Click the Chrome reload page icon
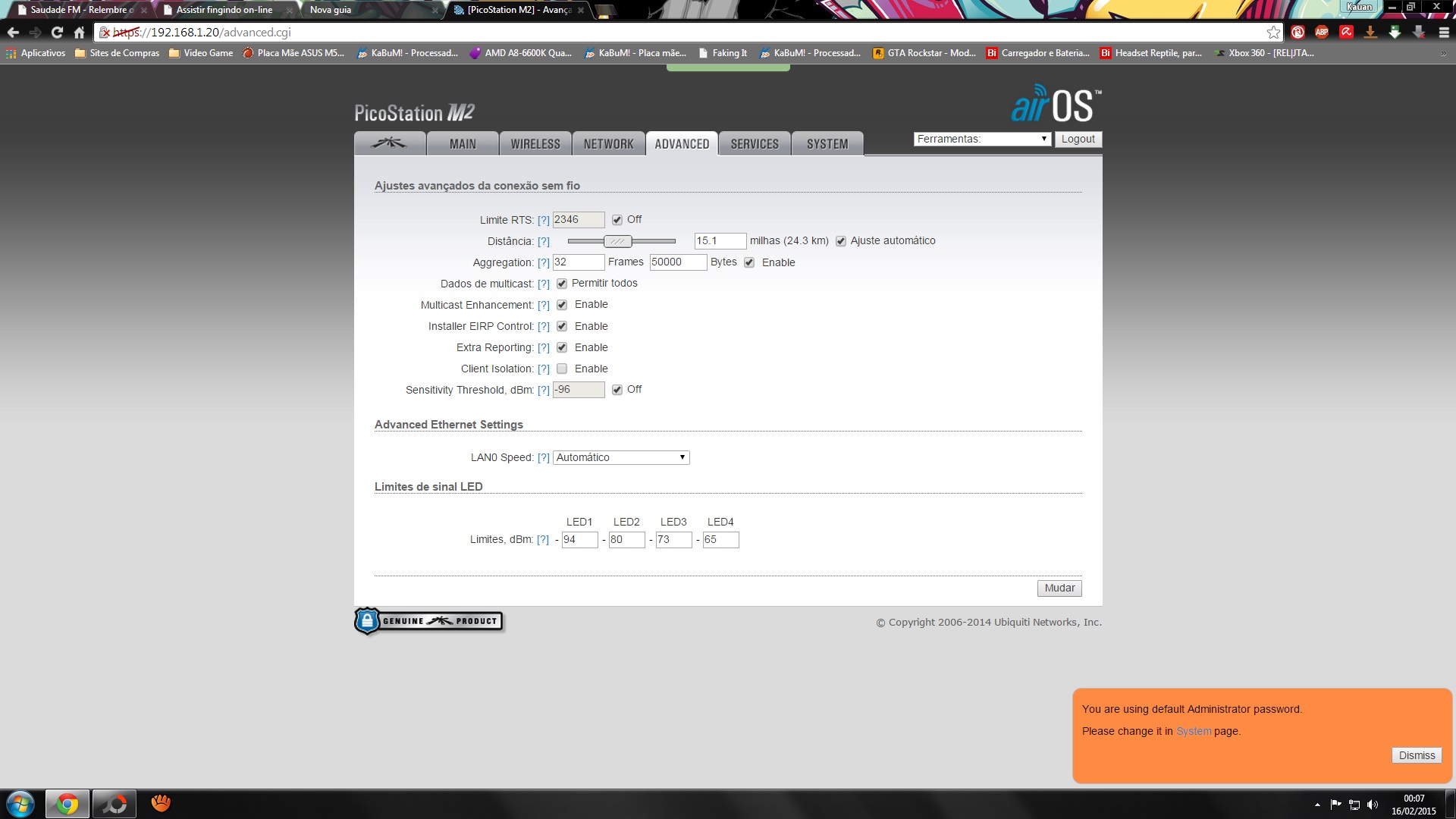Screen dimensions: 1456x819 coord(57,33)
